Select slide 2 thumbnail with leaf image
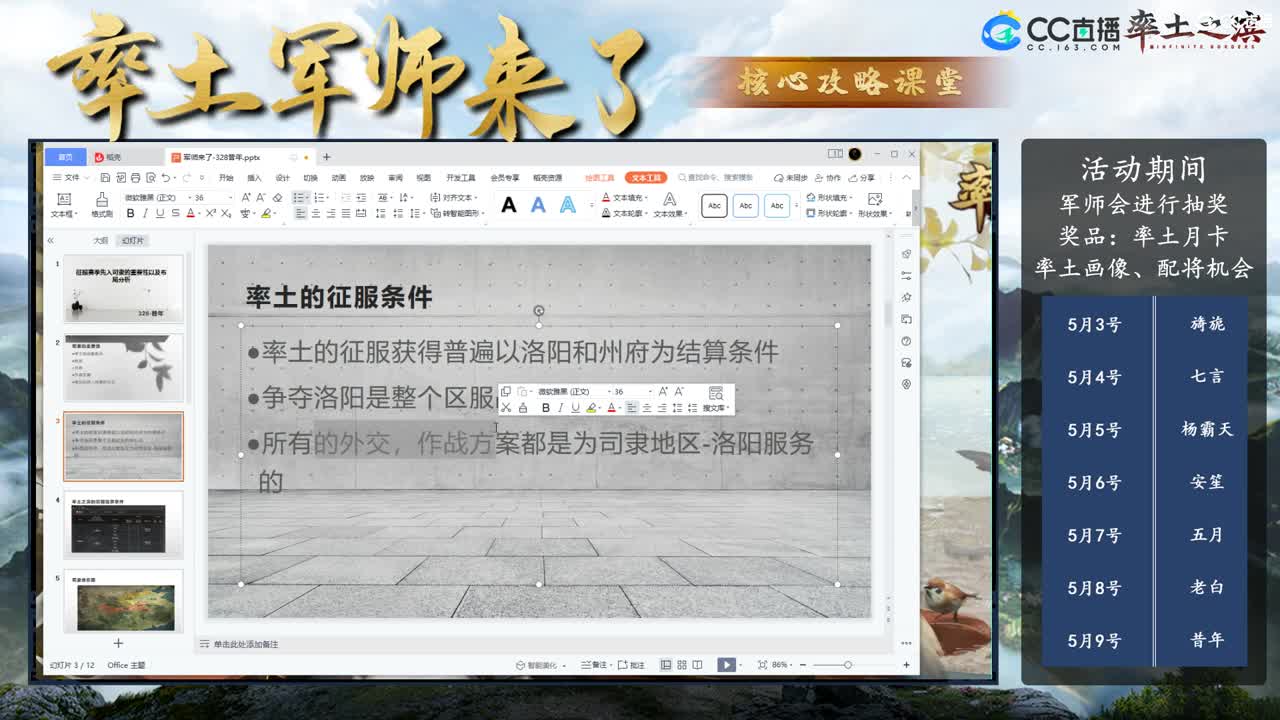Image resolution: width=1280 pixels, height=720 pixels. pyautogui.click(x=123, y=367)
